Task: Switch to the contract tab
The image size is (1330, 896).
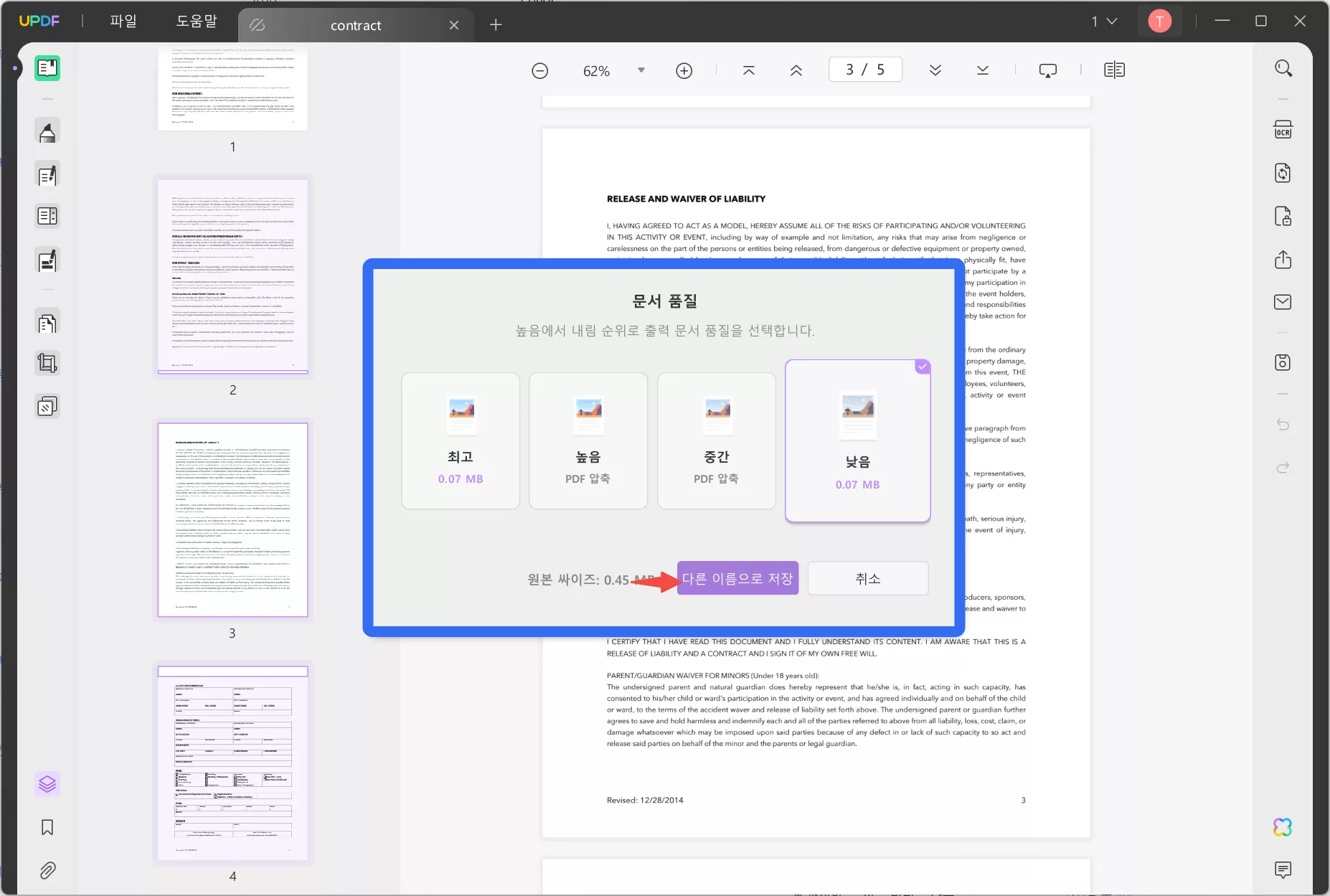Action: 356,26
